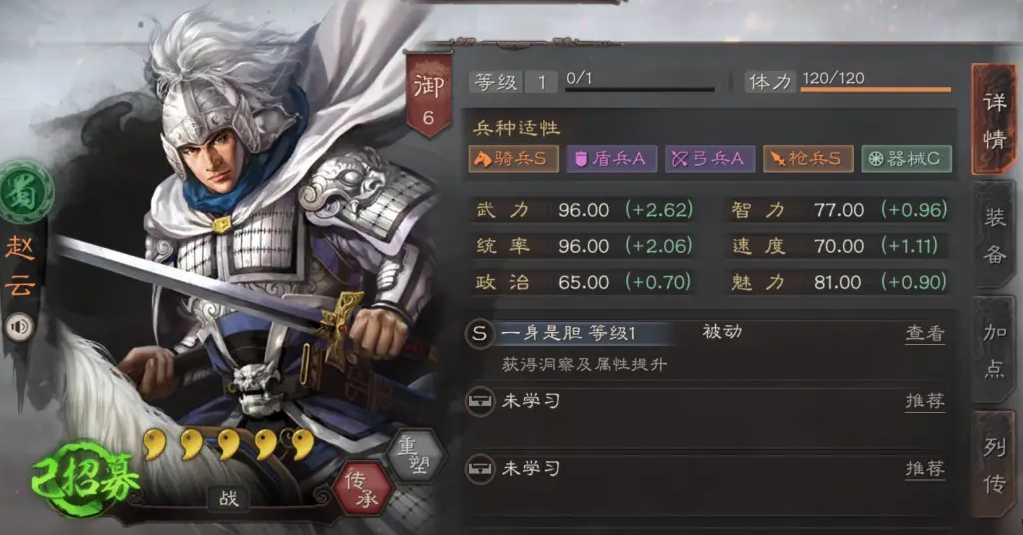Image resolution: width=1023 pixels, height=535 pixels.
Task: Toggle the character voice speaker icon
Action: pyautogui.click(x=19, y=326)
